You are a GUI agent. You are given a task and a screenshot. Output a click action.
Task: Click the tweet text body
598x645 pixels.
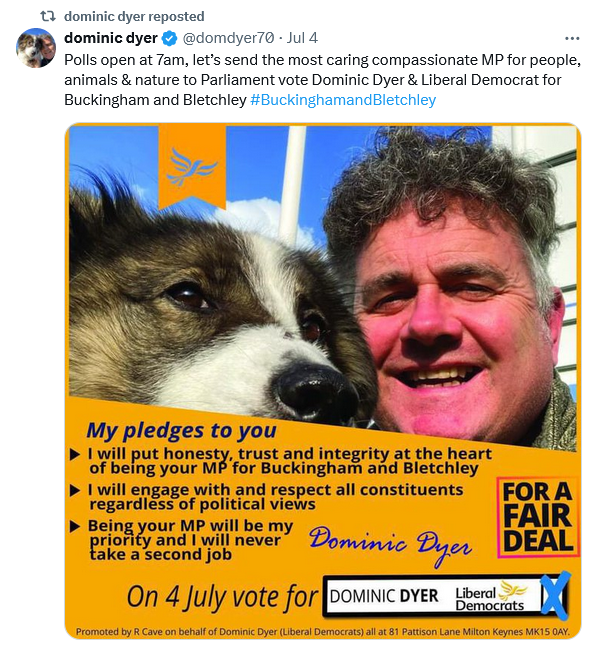coord(322,80)
